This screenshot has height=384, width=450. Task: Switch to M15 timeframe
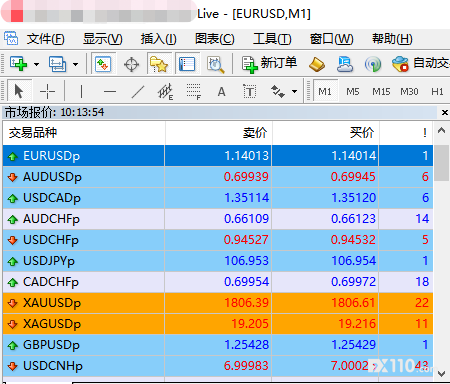tap(381, 91)
